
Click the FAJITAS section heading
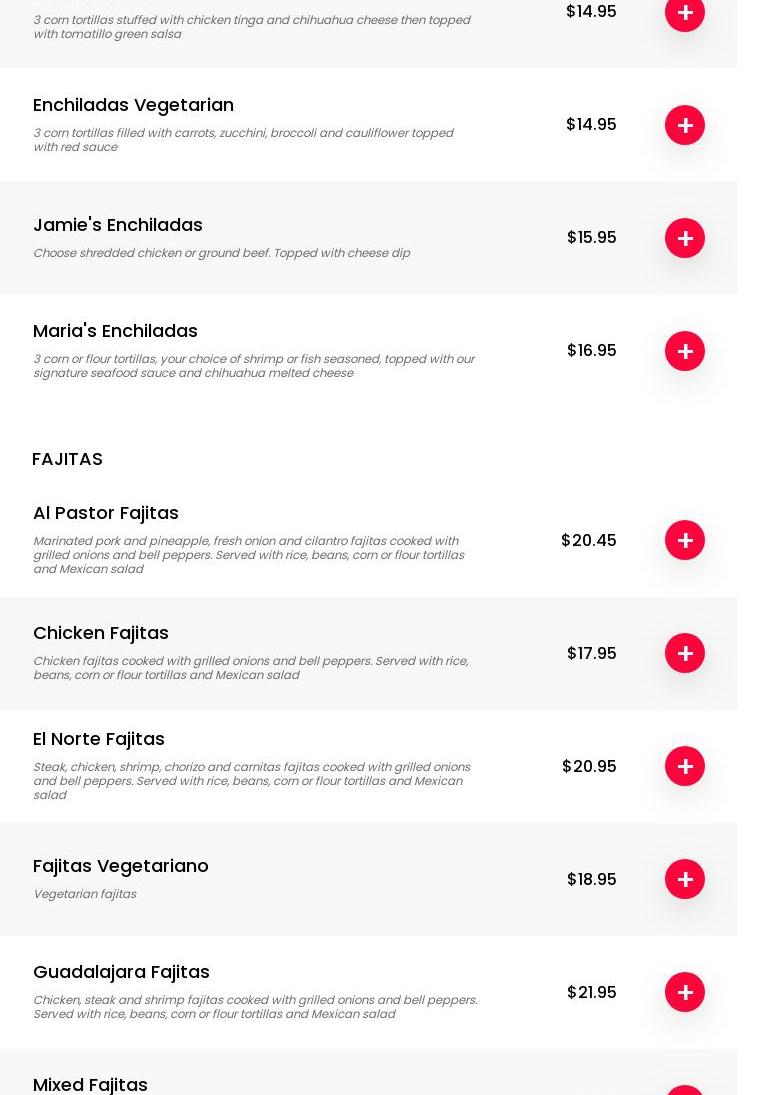point(67,459)
